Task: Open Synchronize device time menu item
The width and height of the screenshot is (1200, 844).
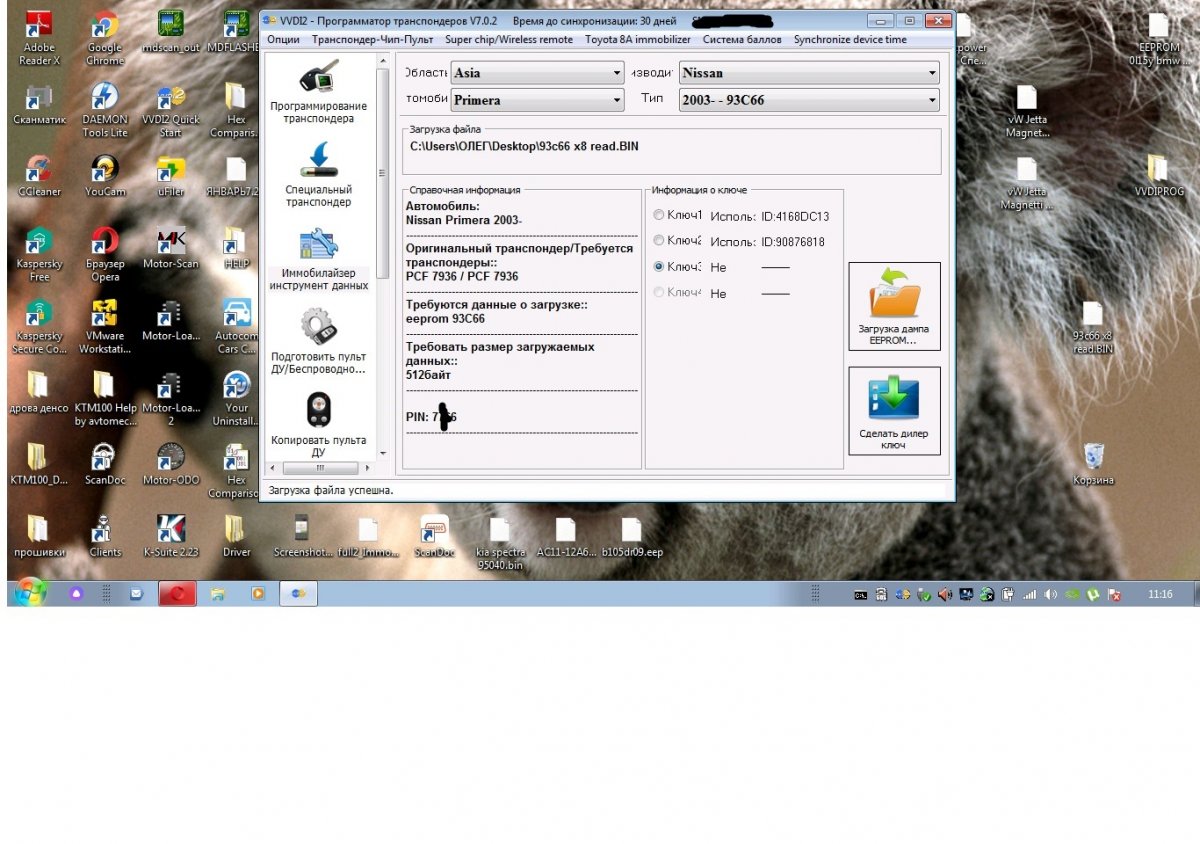Action: coord(850,39)
